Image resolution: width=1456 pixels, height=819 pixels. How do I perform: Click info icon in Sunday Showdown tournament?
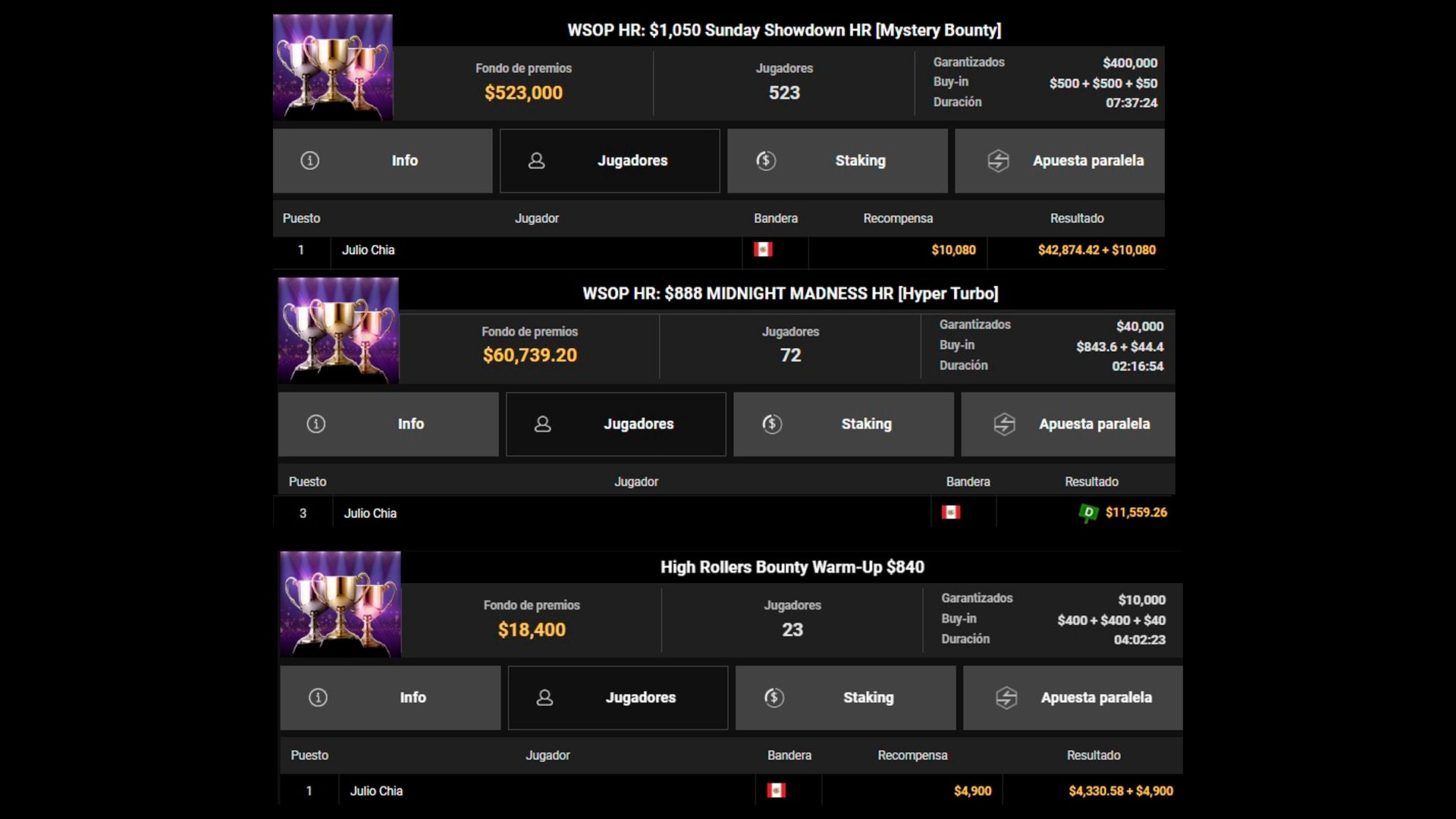point(309,161)
